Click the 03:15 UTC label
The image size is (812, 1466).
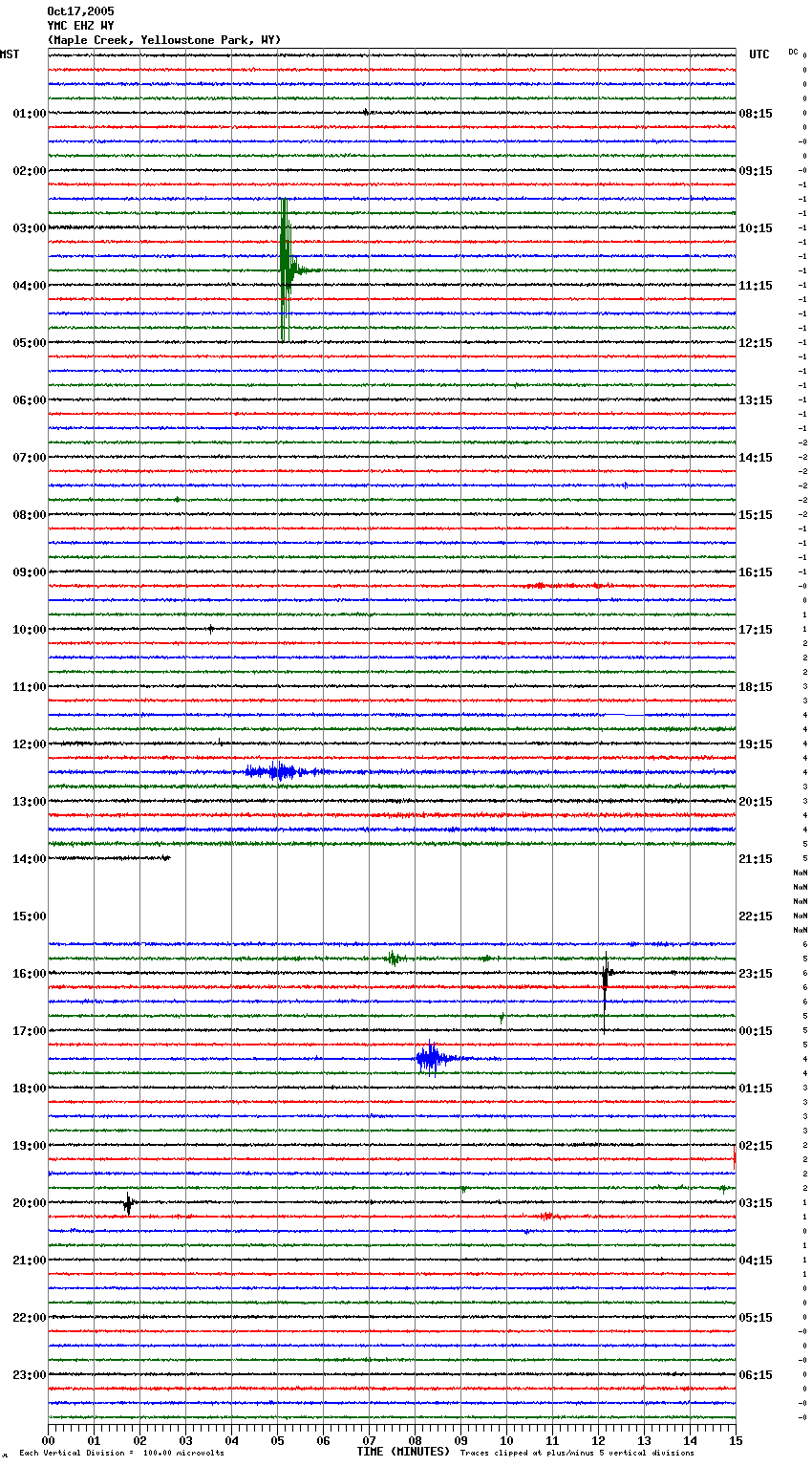pos(756,1203)
